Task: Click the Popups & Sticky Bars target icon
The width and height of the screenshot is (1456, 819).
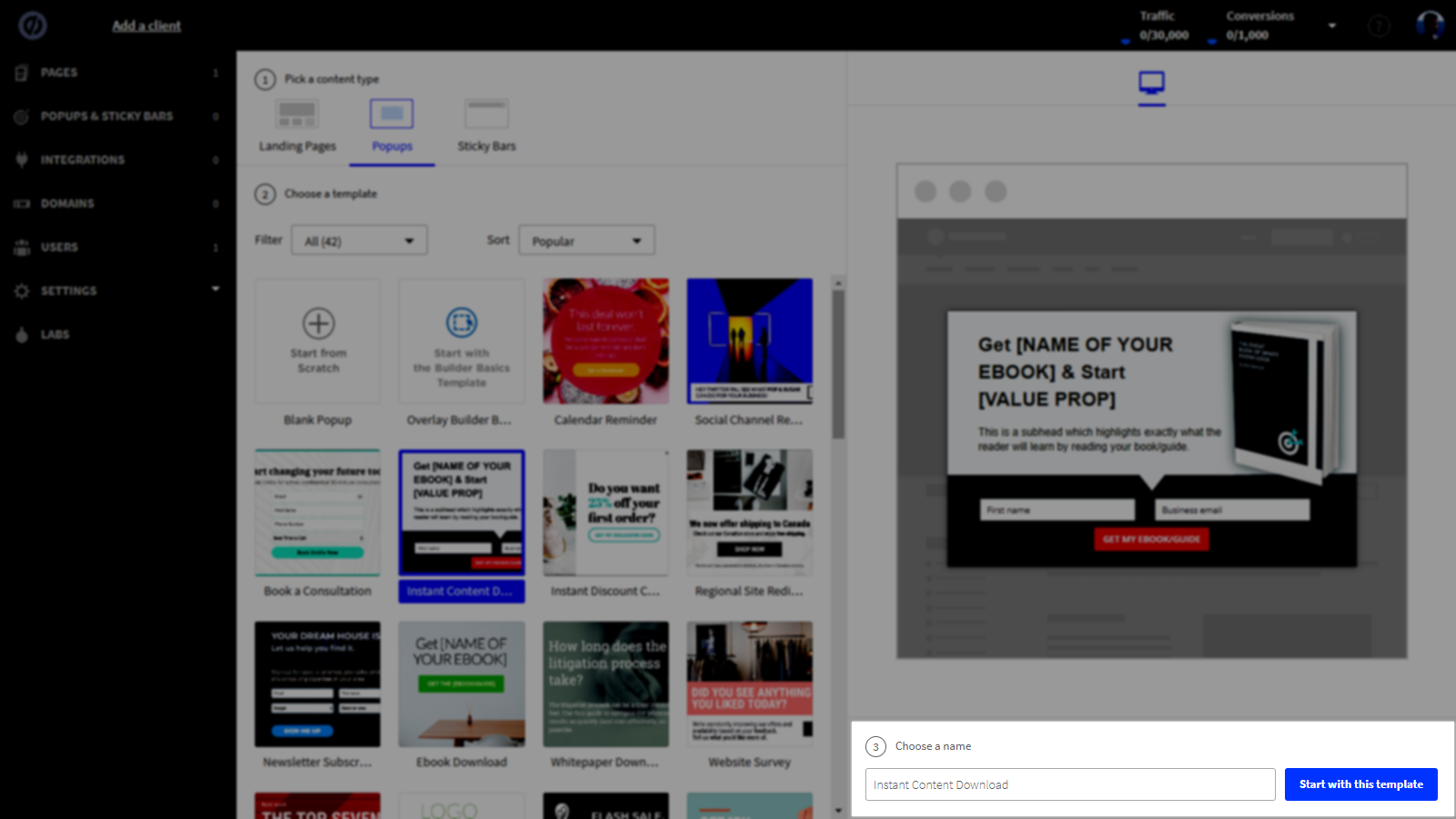Action: [22, 116]
